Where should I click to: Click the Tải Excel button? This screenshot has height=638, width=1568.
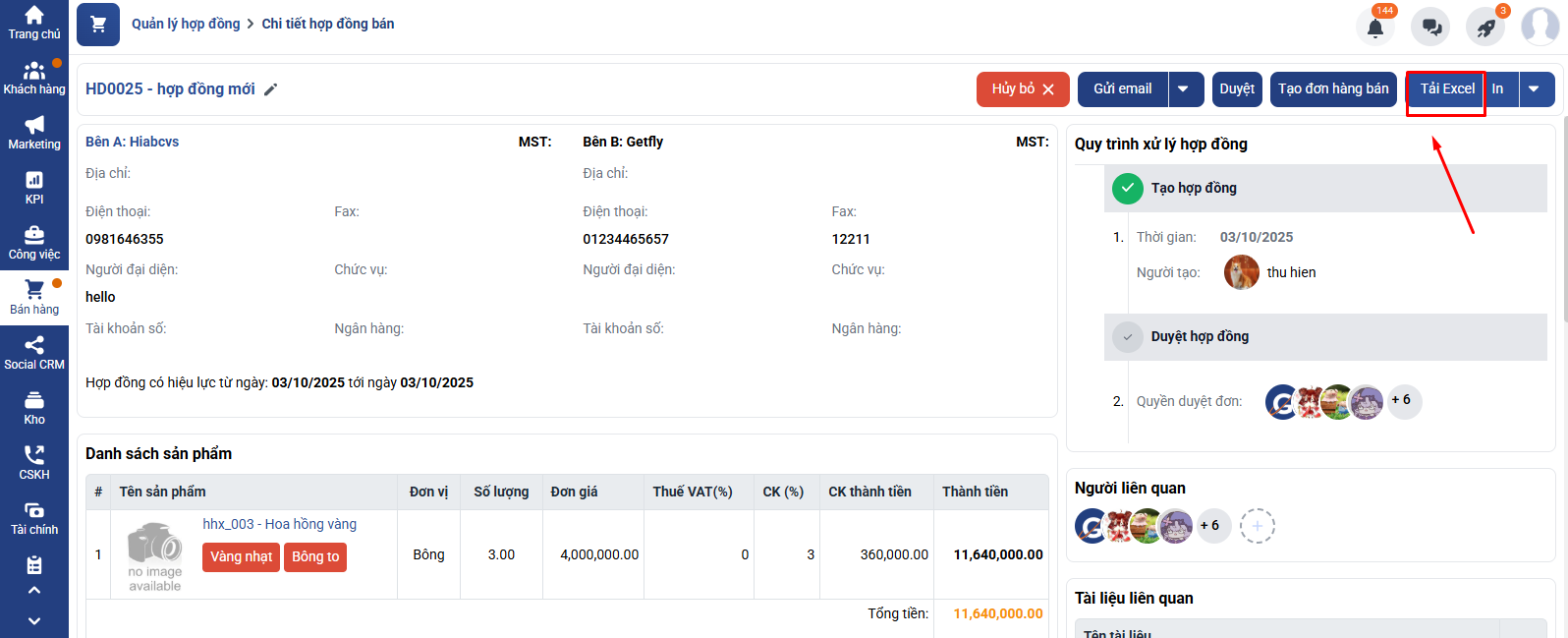point(1446,89)
